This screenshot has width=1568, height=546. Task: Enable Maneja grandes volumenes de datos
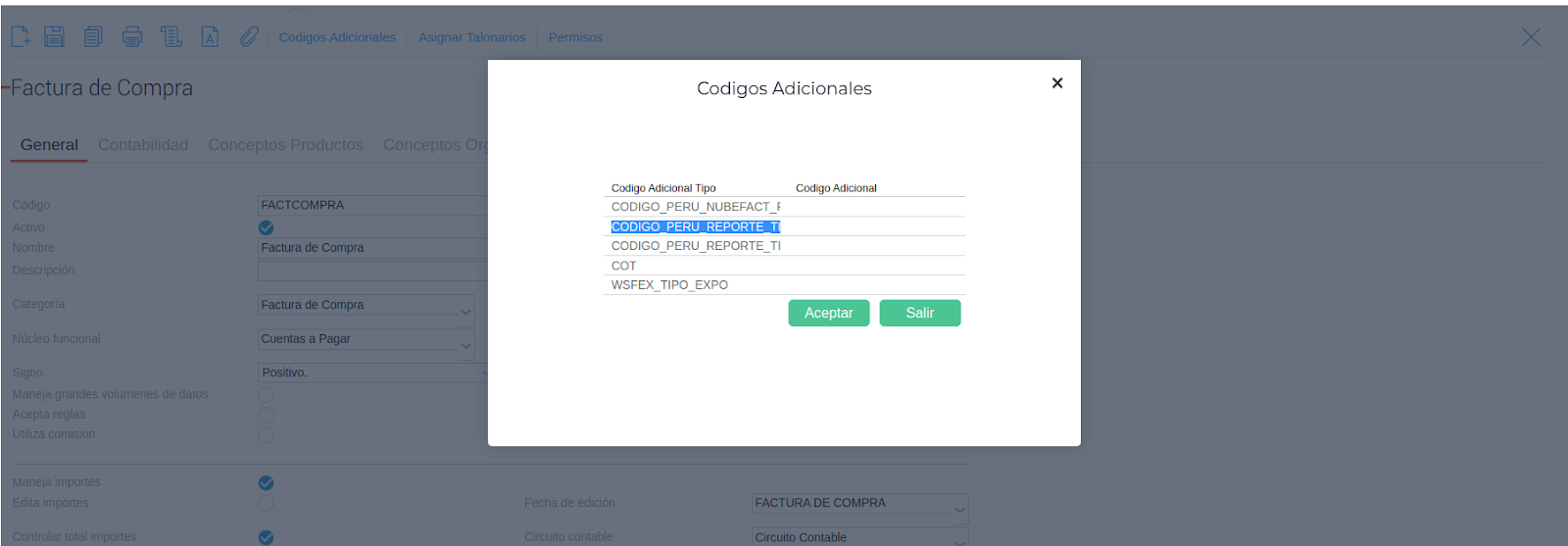[266, 394]
